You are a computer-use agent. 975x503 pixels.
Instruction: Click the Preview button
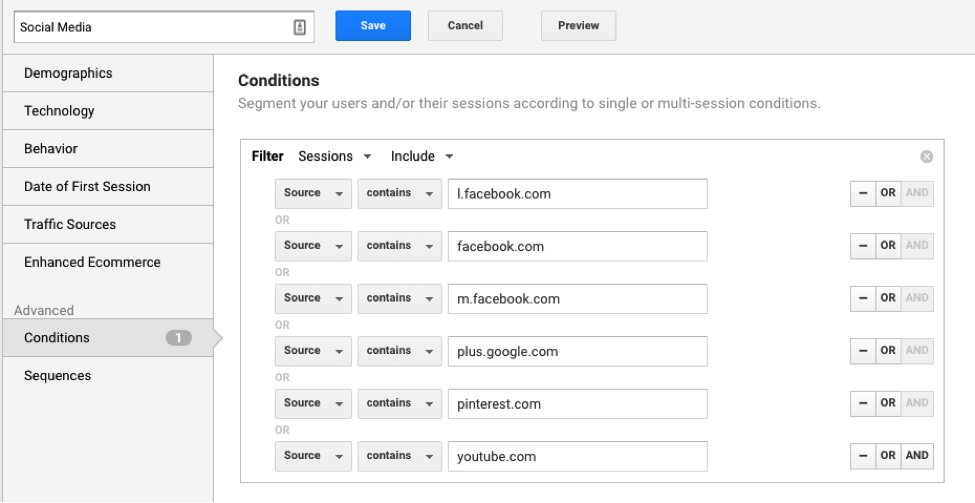(578, 25)
